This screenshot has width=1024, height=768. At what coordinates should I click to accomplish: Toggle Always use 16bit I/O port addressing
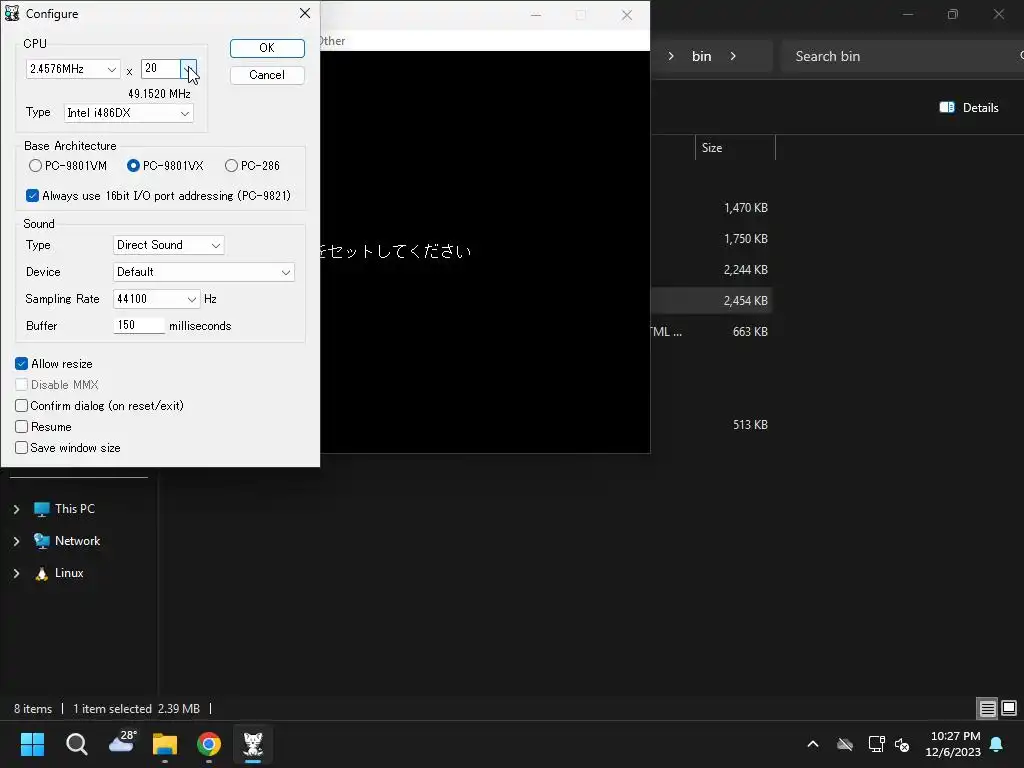pyautogui.click(x=158, y=196)
